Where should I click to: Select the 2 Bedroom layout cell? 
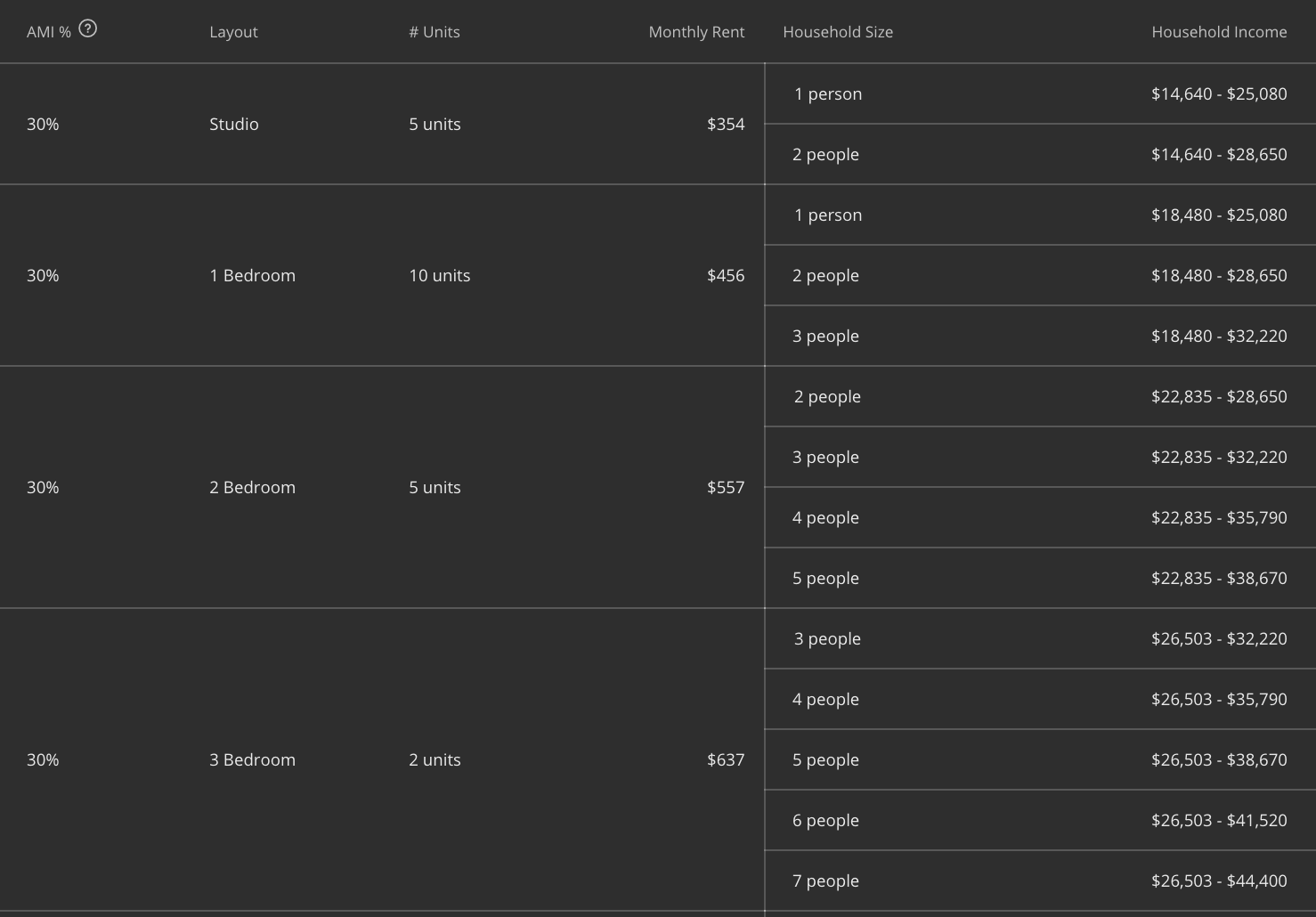tap(252, 488)
